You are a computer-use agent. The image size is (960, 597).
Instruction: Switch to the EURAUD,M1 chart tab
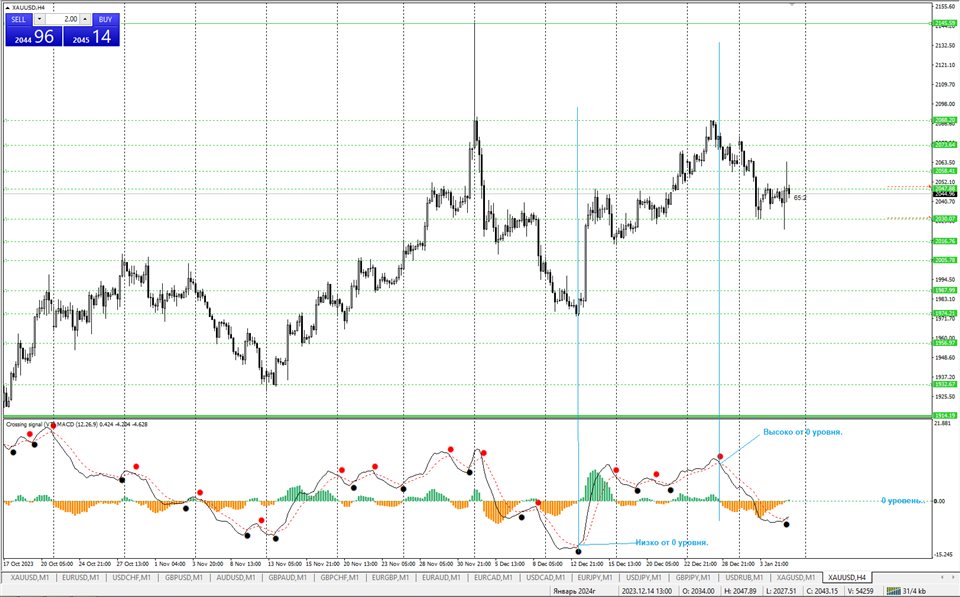coord(441,577)
